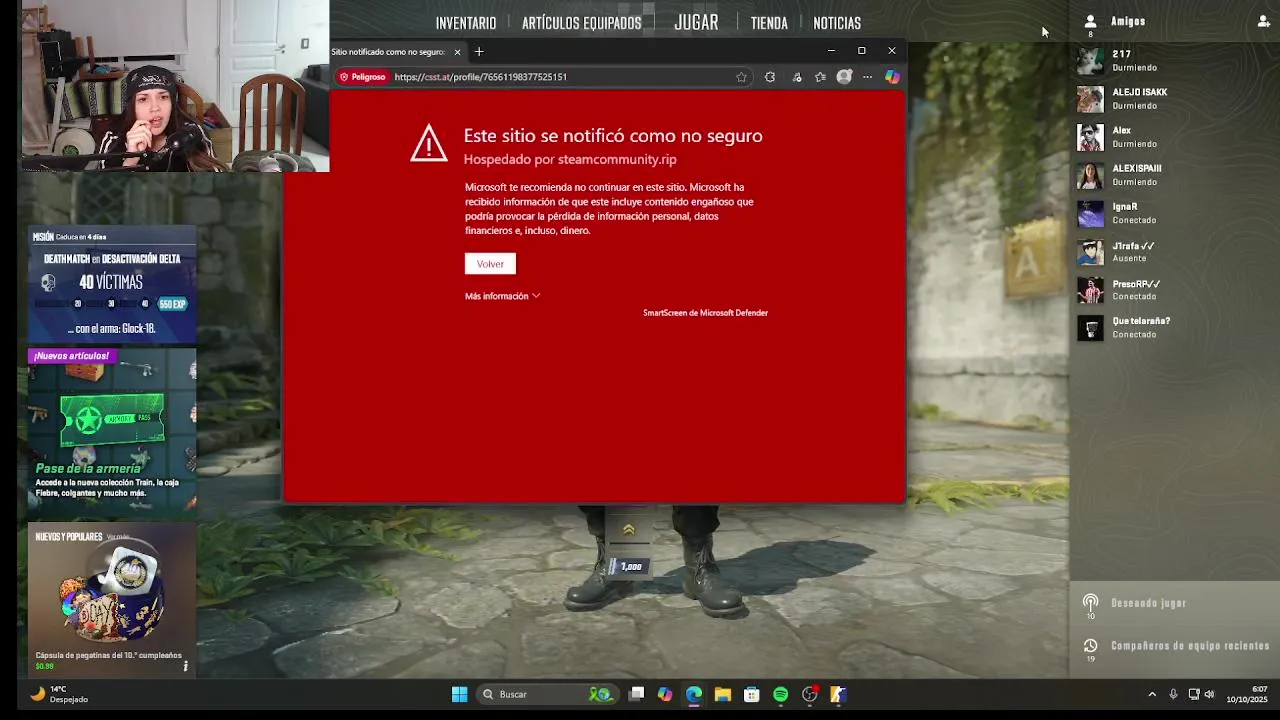This screenshot has width=1280, height=720.
Task: Open Edge favorites list icon
Action: (820, 77)
